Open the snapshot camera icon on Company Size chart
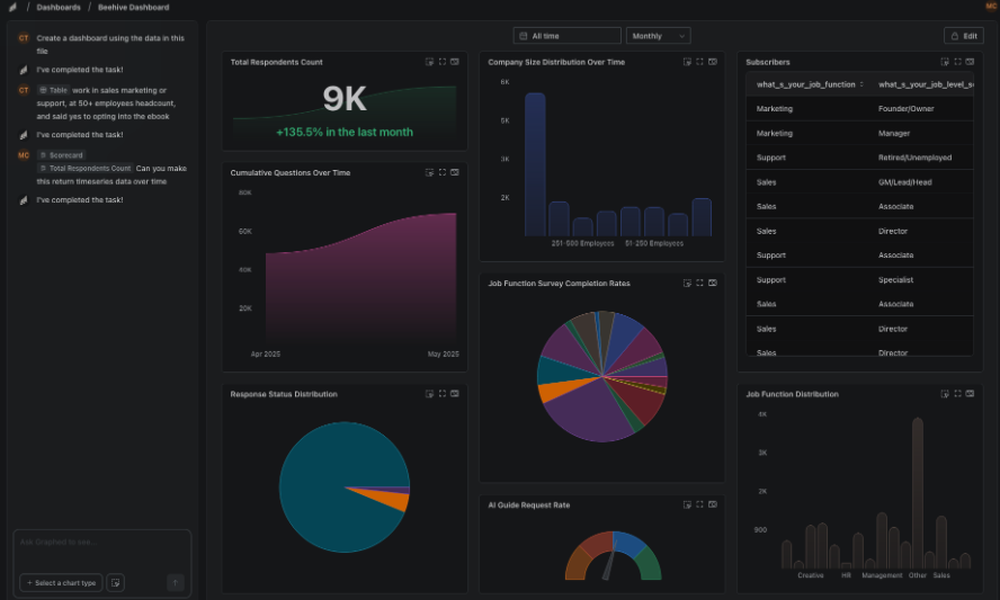1000x600 pixels. tap(712, 61)
